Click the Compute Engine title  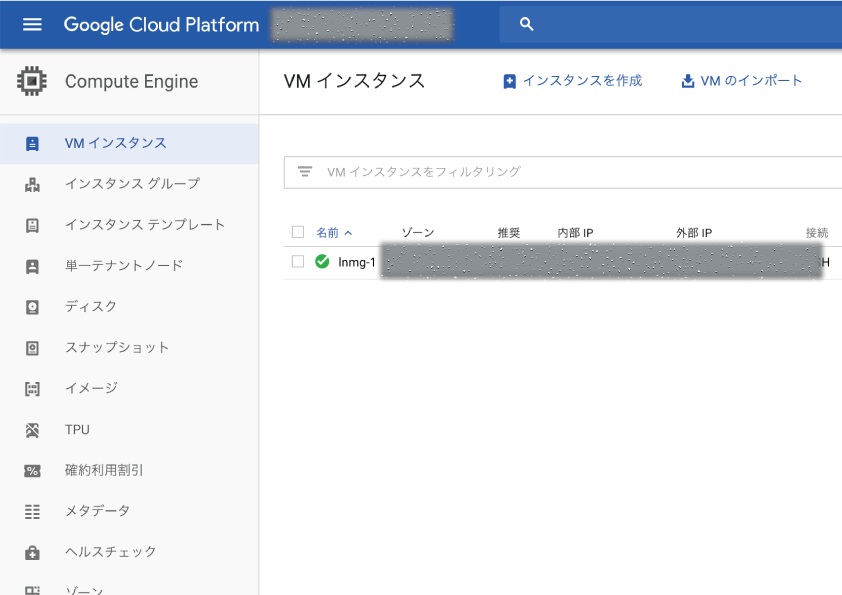point(132,82)
